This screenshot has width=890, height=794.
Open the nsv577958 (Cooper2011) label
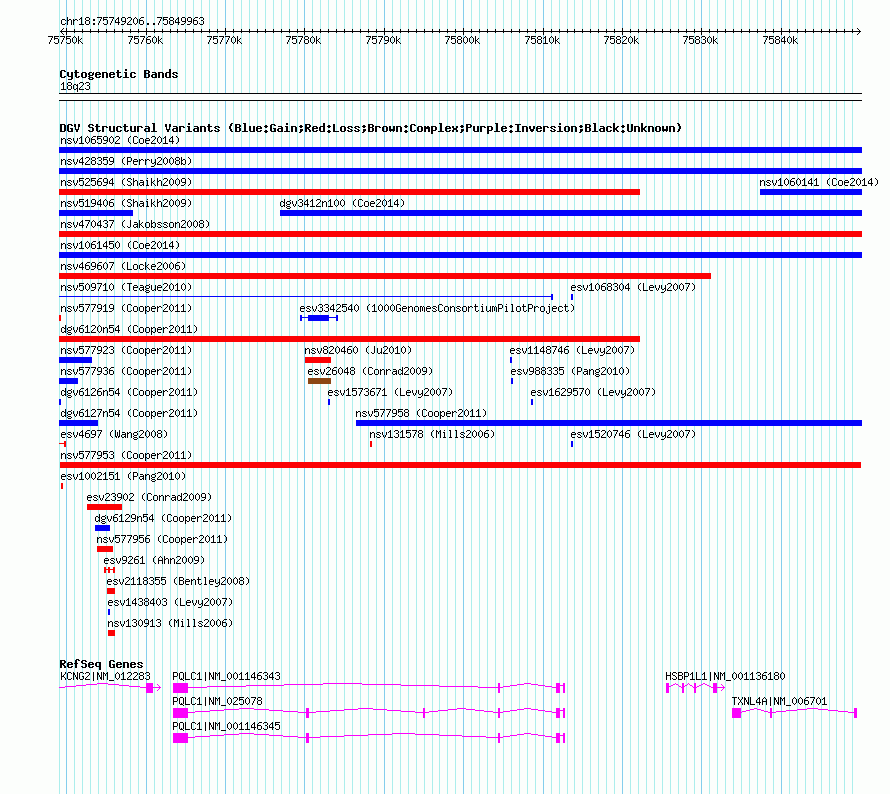click(x=421, y=413)
